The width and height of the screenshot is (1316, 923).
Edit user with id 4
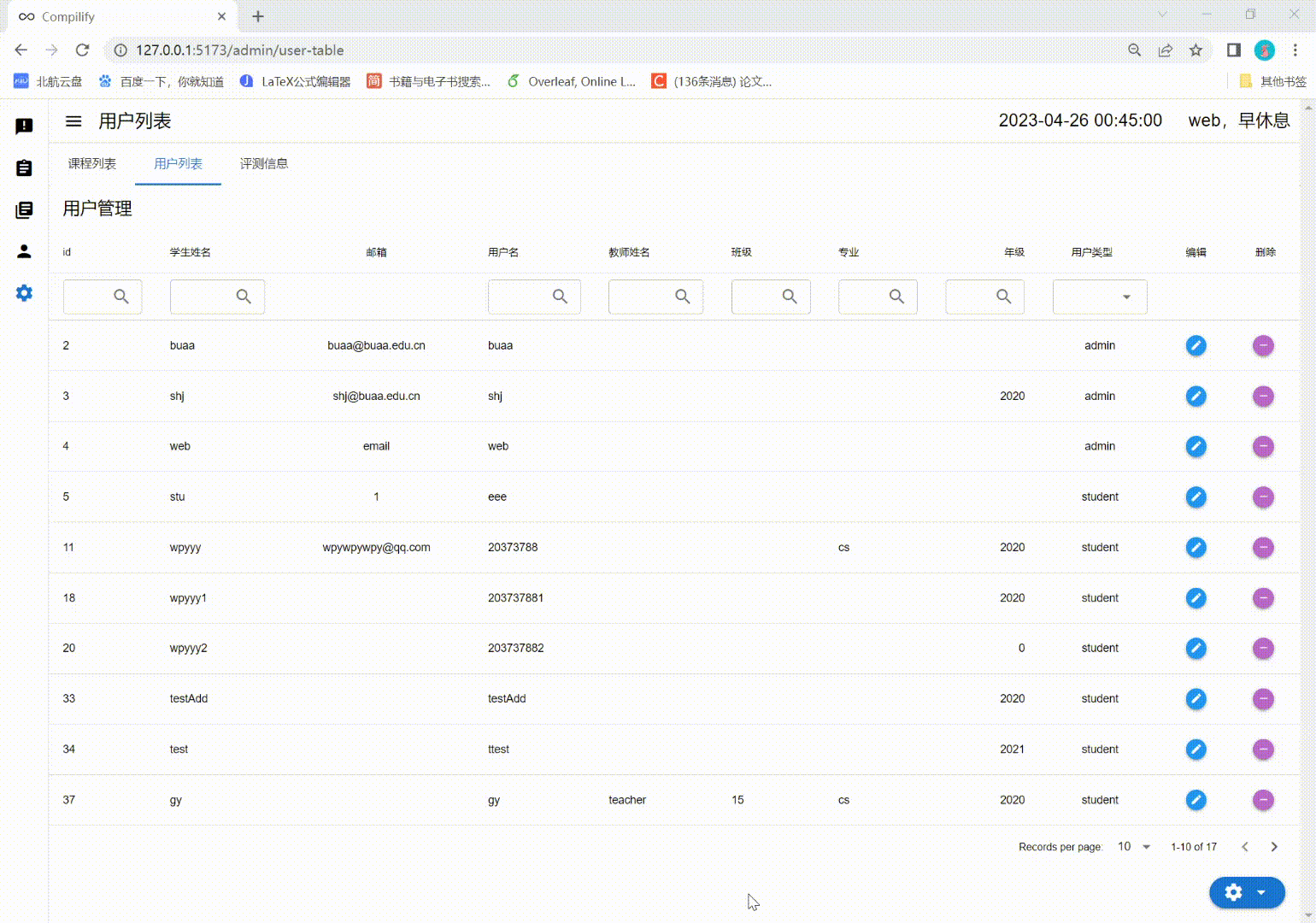point(1196,446)
